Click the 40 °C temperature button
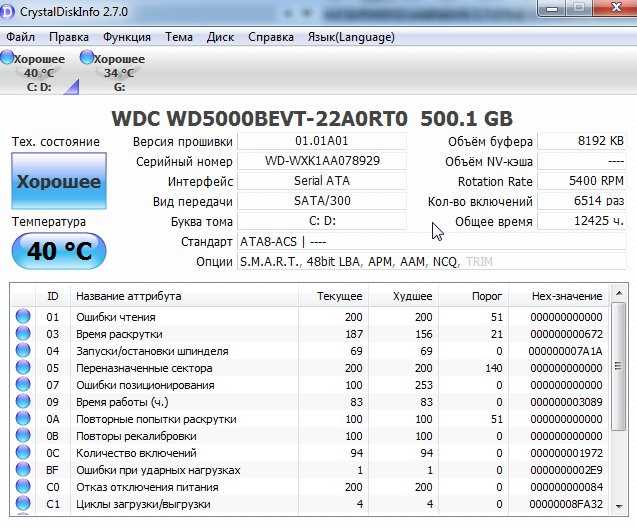Screen dimensions: 637x527 coord(59,251)
